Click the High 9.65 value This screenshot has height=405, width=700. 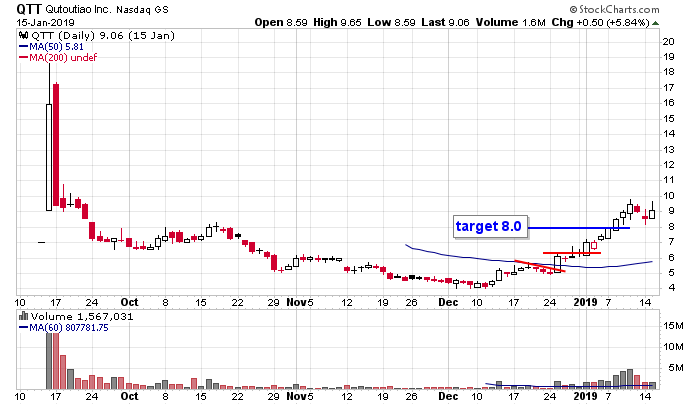(x=337, y=22)
